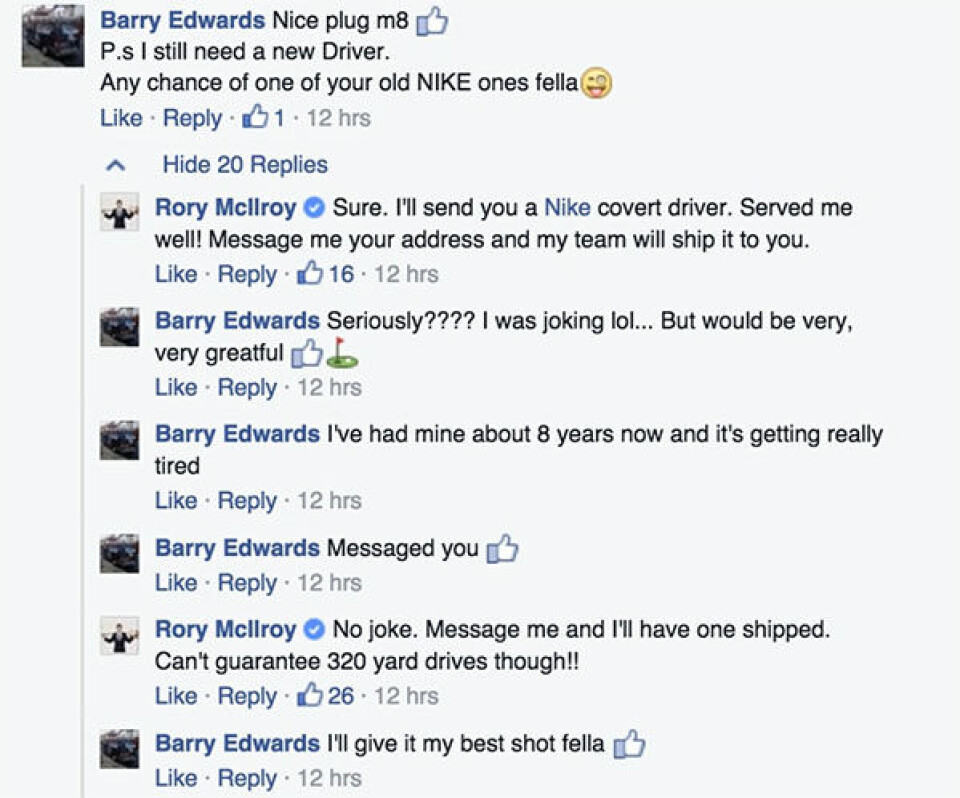This screenshot has width=960, height=798.
Task: Click the 26 likes thumbs-up icon
Action: (311, 696)
